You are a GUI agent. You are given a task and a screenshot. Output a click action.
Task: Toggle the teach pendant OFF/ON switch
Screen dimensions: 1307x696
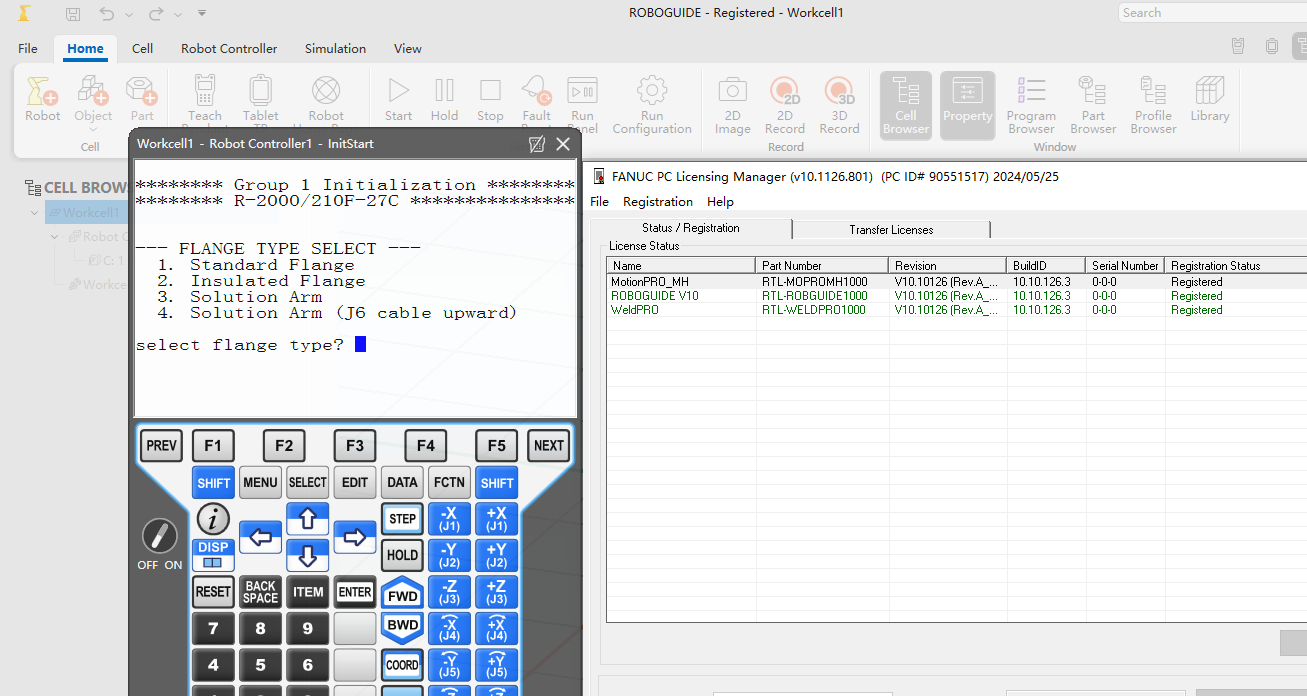click(x=159, y=537)
